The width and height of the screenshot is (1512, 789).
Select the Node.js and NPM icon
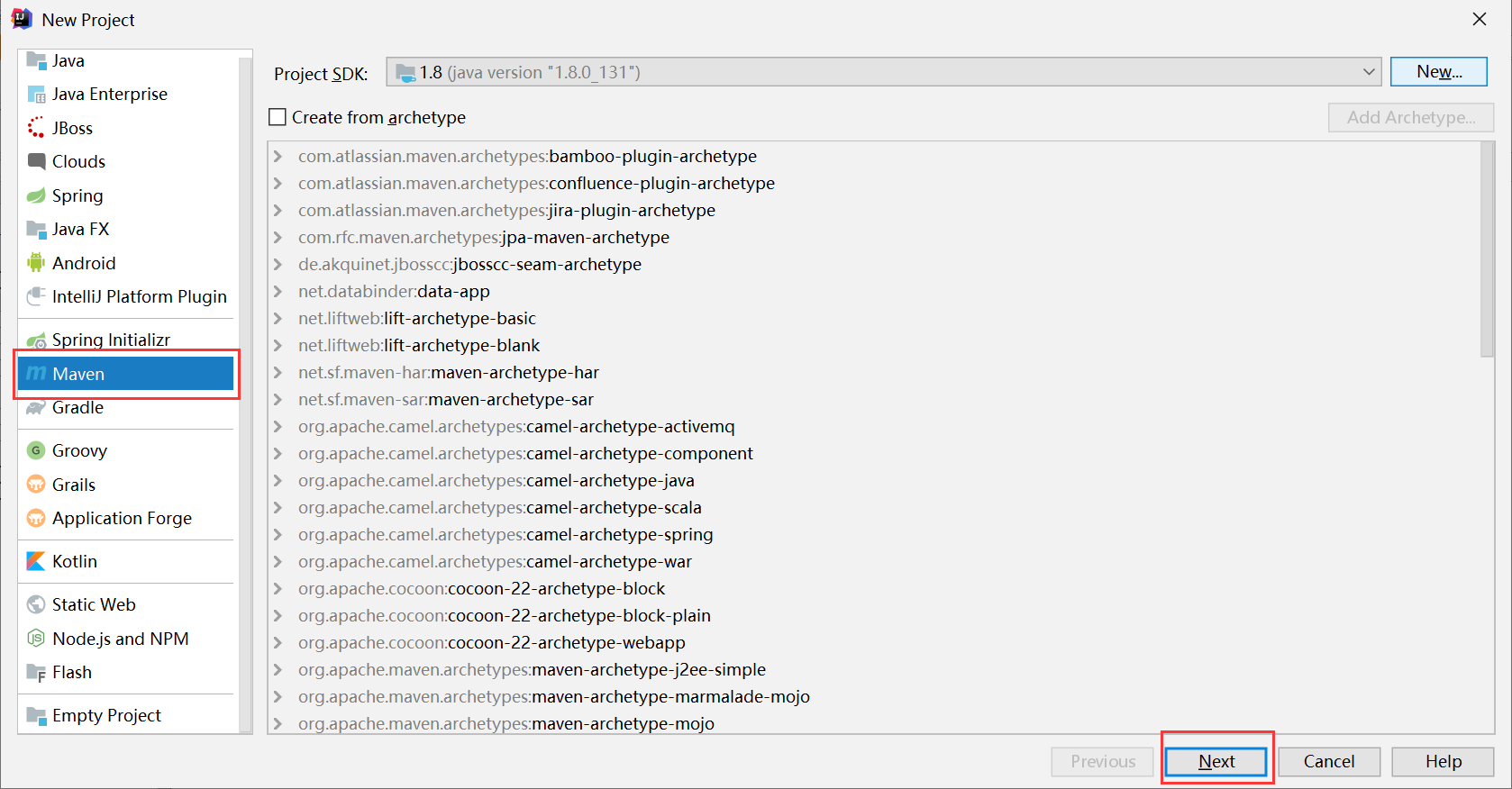click(36, 639)
